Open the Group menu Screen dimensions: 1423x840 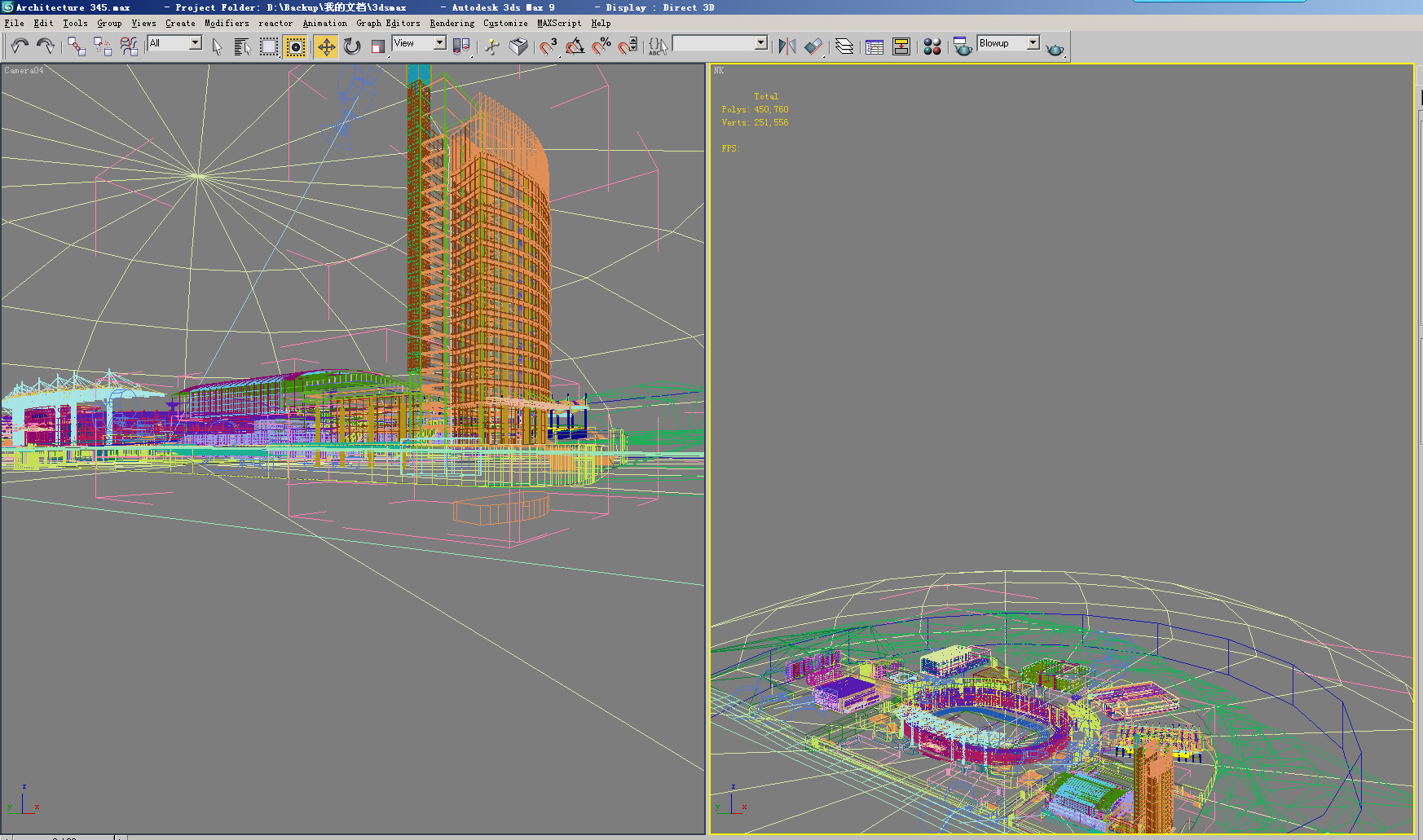tap(109, 24)
